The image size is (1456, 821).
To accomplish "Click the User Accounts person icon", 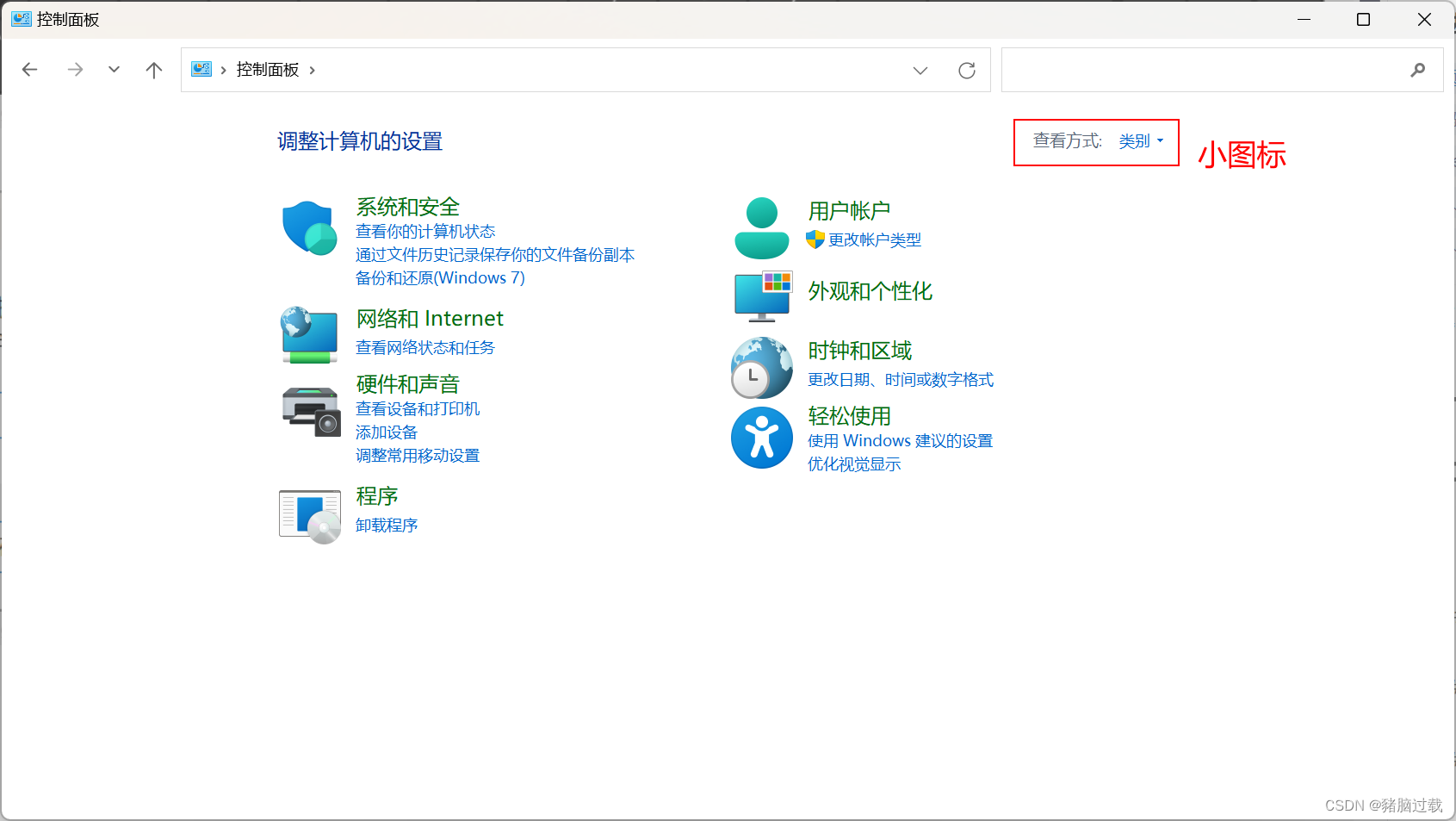I will coord(762,228).
